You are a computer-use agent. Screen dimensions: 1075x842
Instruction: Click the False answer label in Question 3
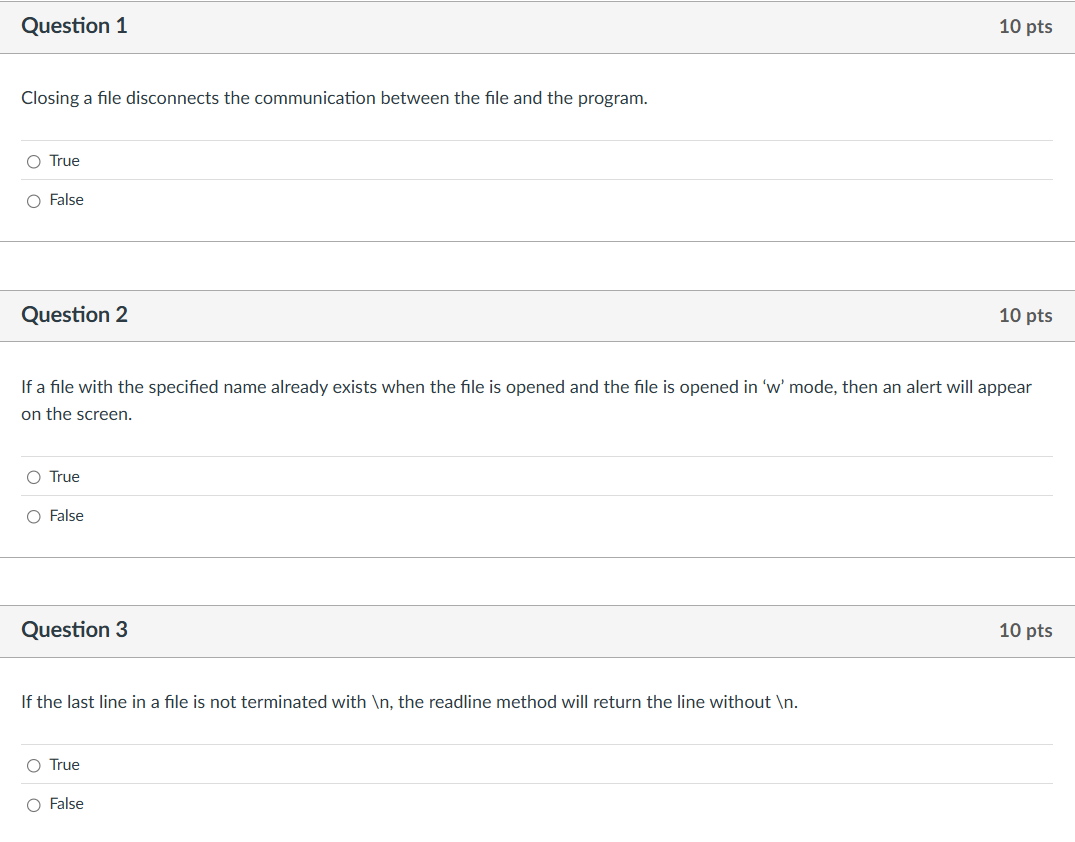click(67, 804)
